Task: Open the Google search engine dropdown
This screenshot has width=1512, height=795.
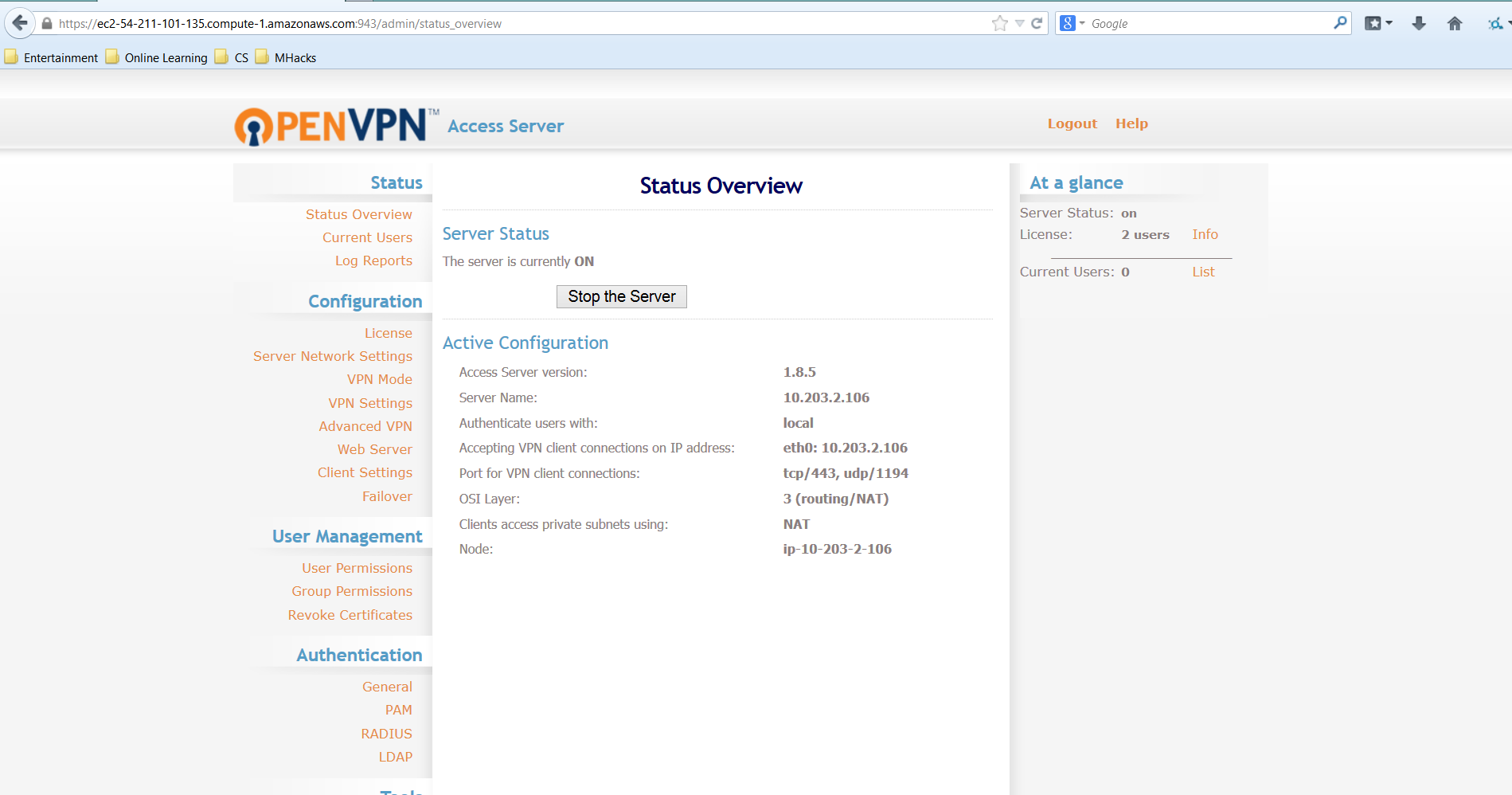Action: [x=1072, y=24]
